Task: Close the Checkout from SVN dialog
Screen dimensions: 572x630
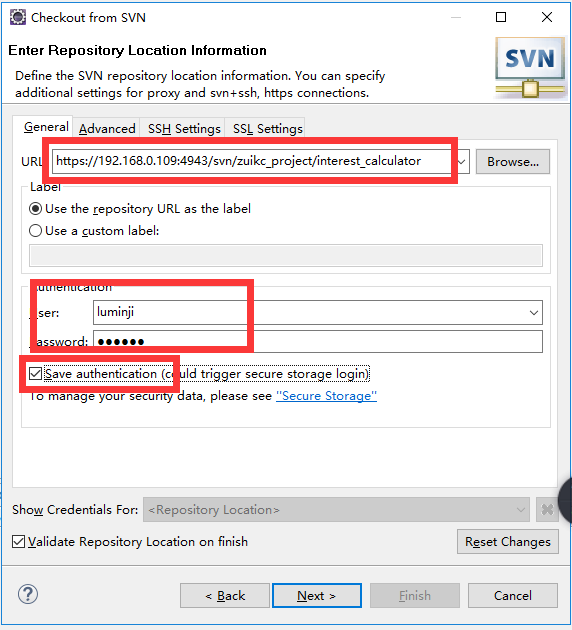Action: pos(547,17)
